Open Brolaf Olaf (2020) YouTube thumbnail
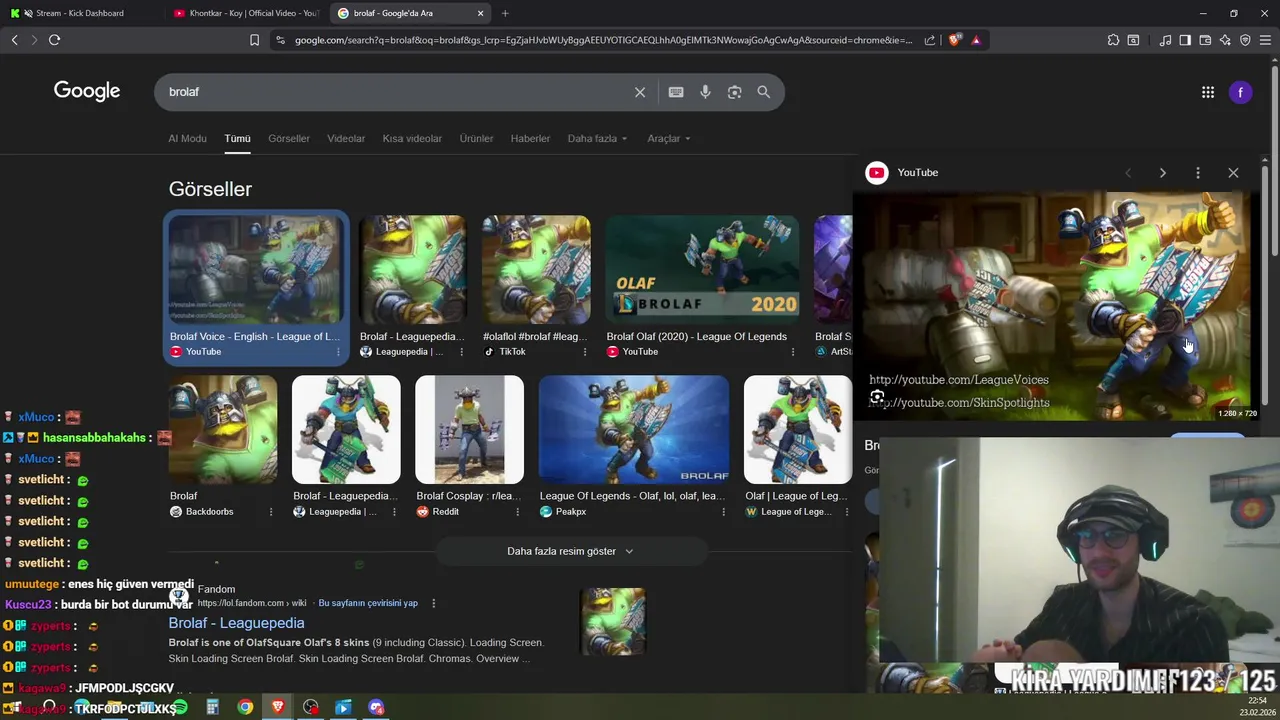The width and height of the screenshot is (1280, 720). (x=702, y=269)
